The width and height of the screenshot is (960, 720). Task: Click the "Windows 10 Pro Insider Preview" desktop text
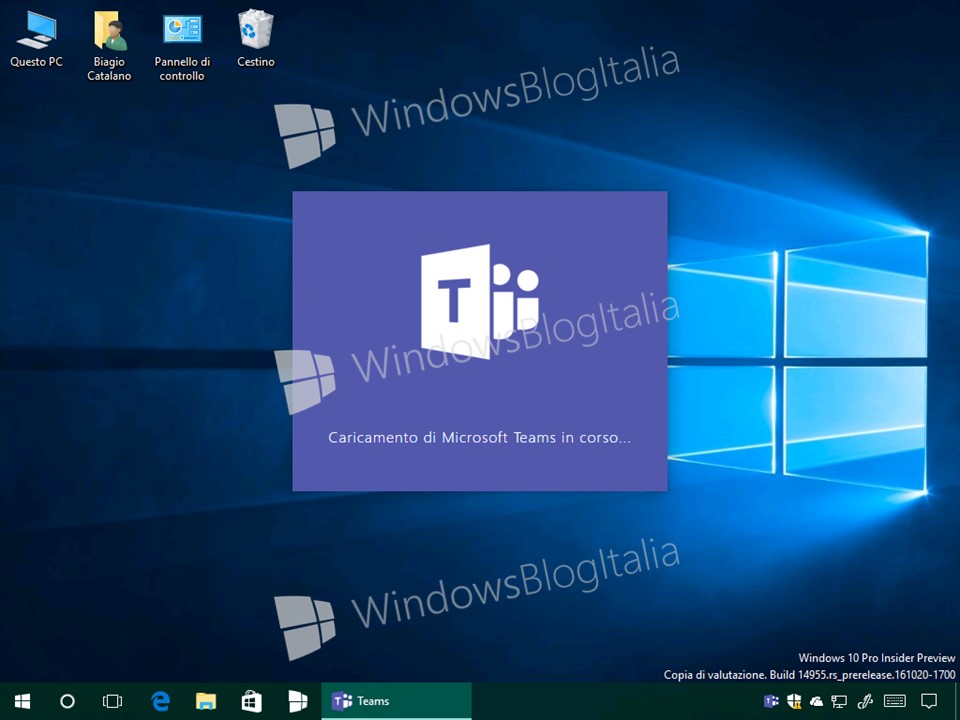click(877, 658)
